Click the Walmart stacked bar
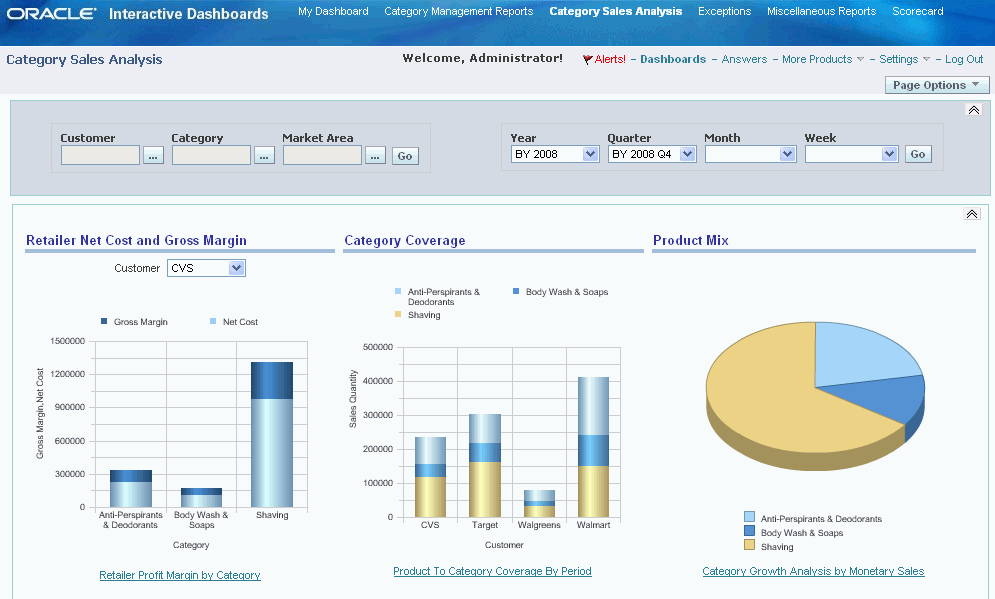 coord(593,447)
